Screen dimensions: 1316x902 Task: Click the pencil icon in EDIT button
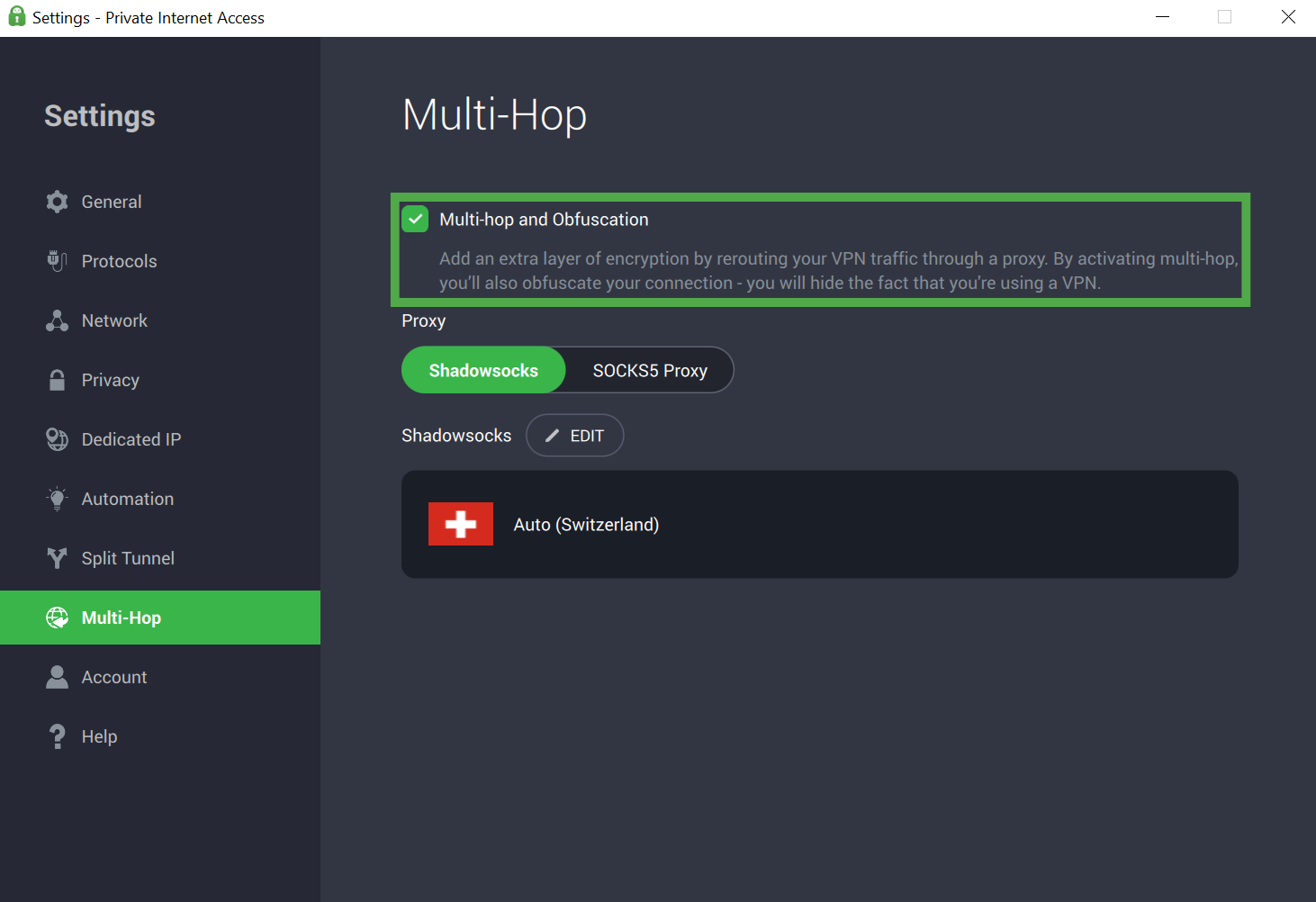[552, 436]
